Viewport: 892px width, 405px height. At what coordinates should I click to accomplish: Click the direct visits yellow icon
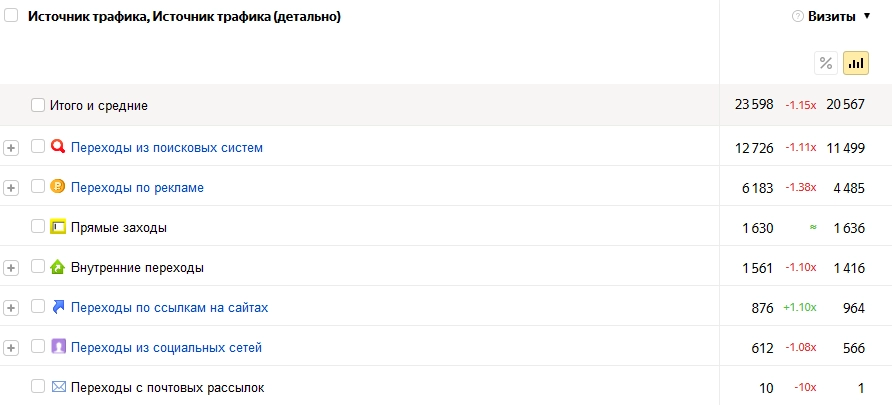pyautogui.click(x=58, y=227)
